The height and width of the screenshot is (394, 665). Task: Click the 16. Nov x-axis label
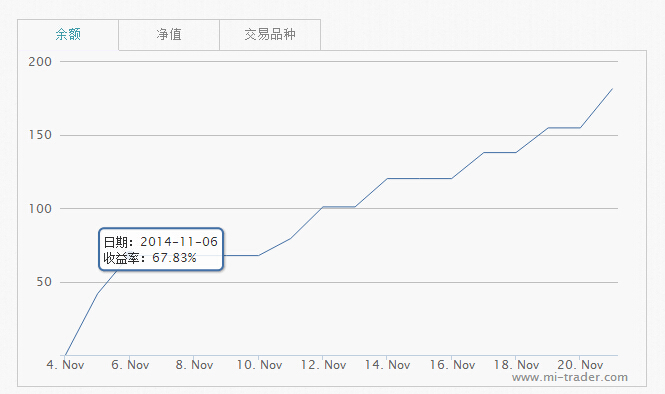click(452, 365)
